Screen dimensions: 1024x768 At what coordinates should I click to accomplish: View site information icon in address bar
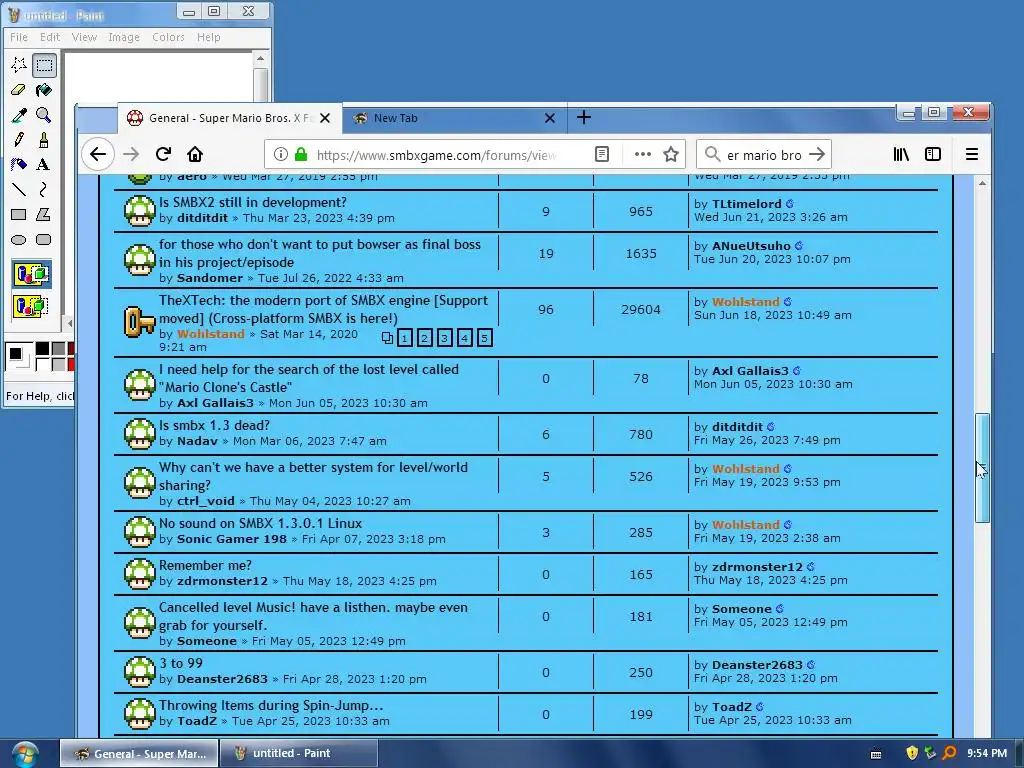tap(281, 154)
